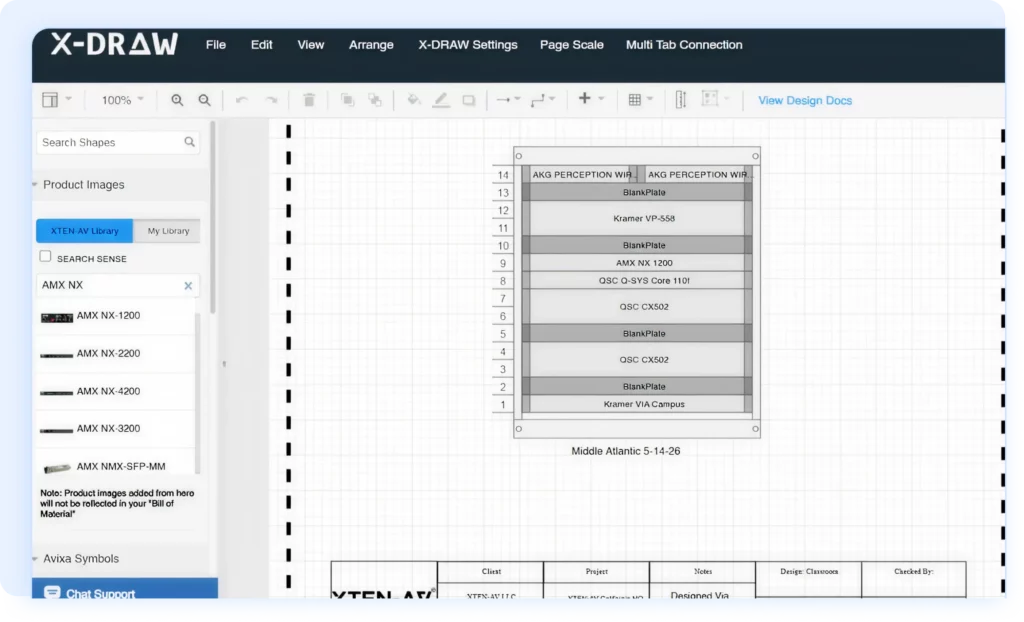Click the redo arrow icon
The height and width of the screenshot is (622, 1024).
tap(271, 100)
